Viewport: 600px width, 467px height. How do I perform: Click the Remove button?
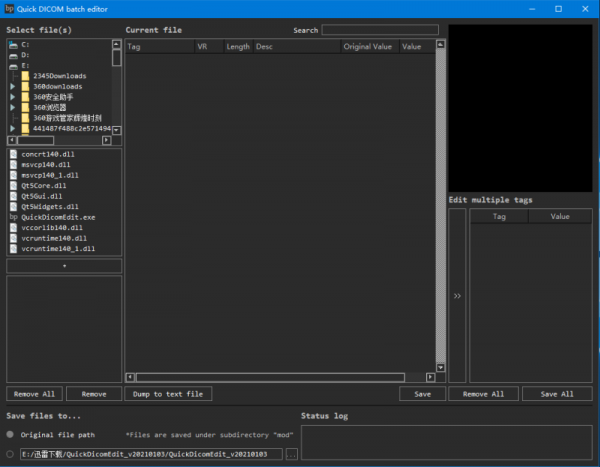pos(94,394)
